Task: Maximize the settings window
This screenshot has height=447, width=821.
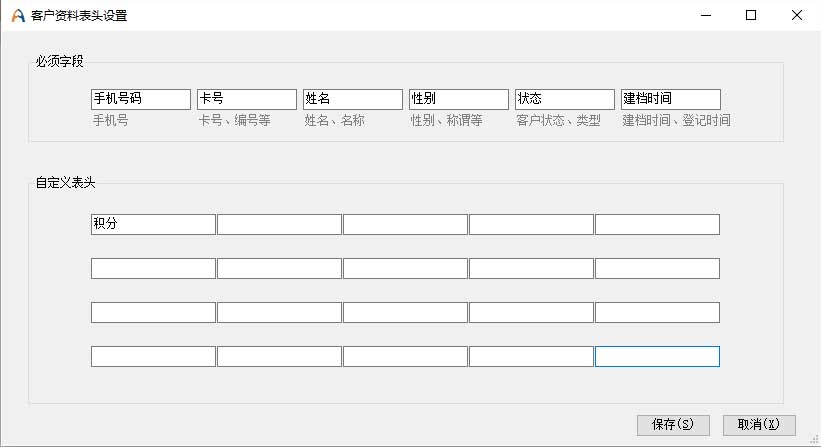Action: coord(751,15)
